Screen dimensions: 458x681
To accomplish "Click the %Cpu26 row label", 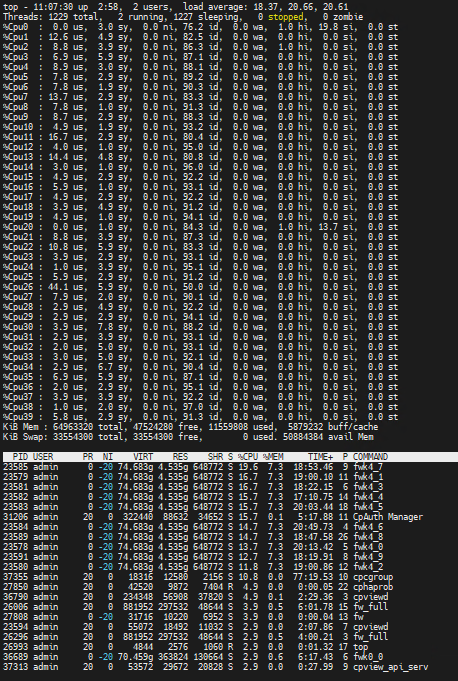I will coord(18,287).
